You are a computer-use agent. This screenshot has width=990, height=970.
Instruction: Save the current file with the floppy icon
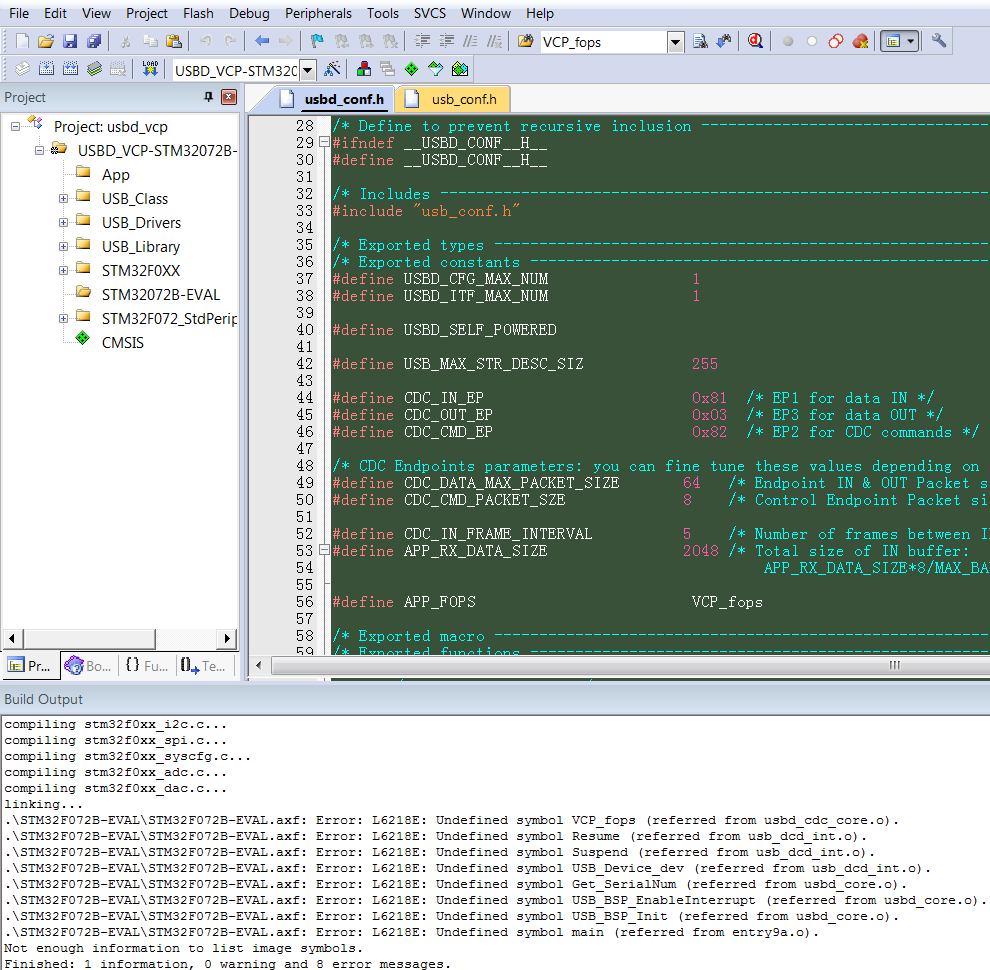pyautogui.click(x=69, y=42)
